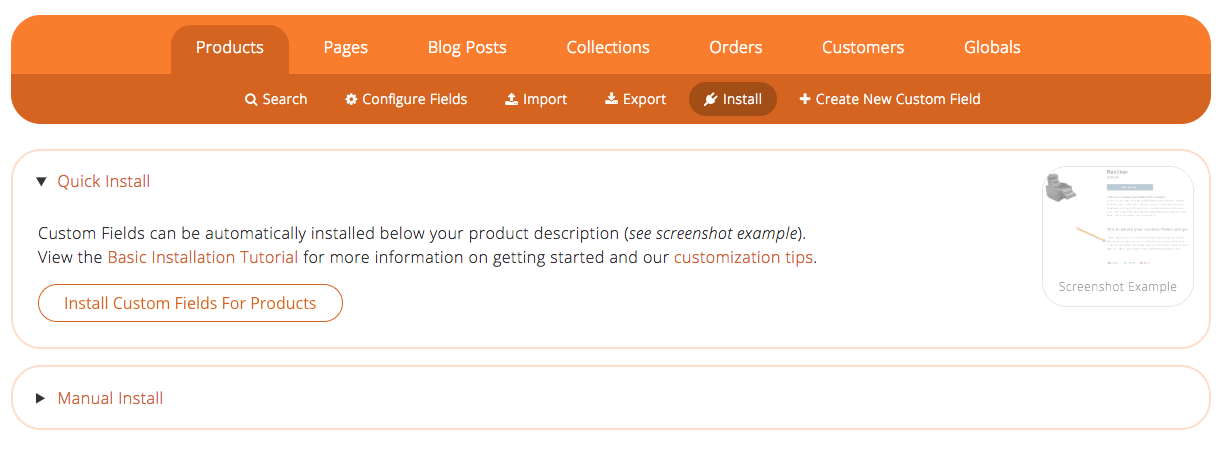Expand the Manual Install section triangle

[41, 398]
